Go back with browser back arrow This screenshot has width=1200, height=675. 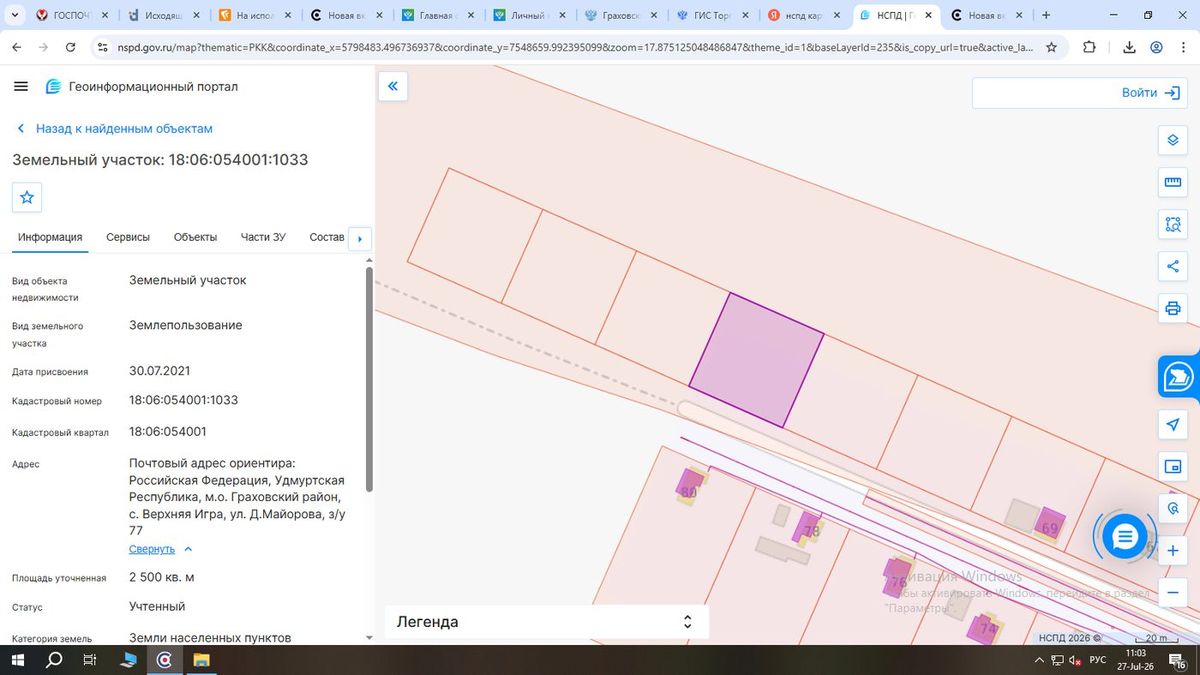pos(19,47)
